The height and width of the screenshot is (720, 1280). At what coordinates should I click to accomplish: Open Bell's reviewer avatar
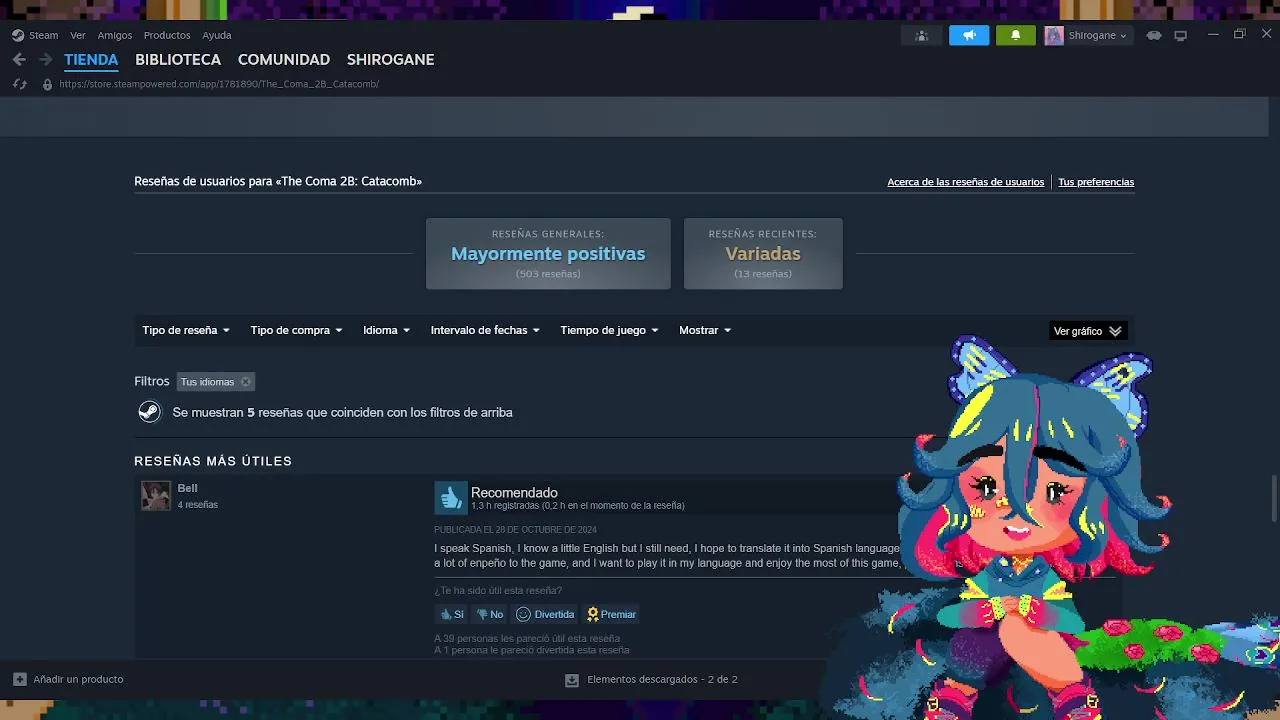click(x=156, y=496)
